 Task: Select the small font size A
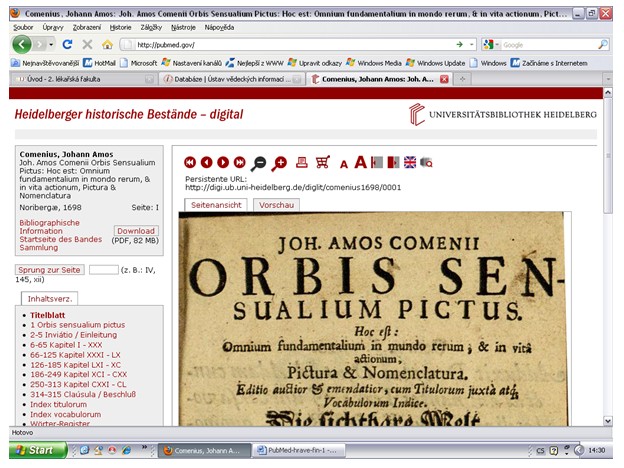pyautogui.click(x=344, y=164)
